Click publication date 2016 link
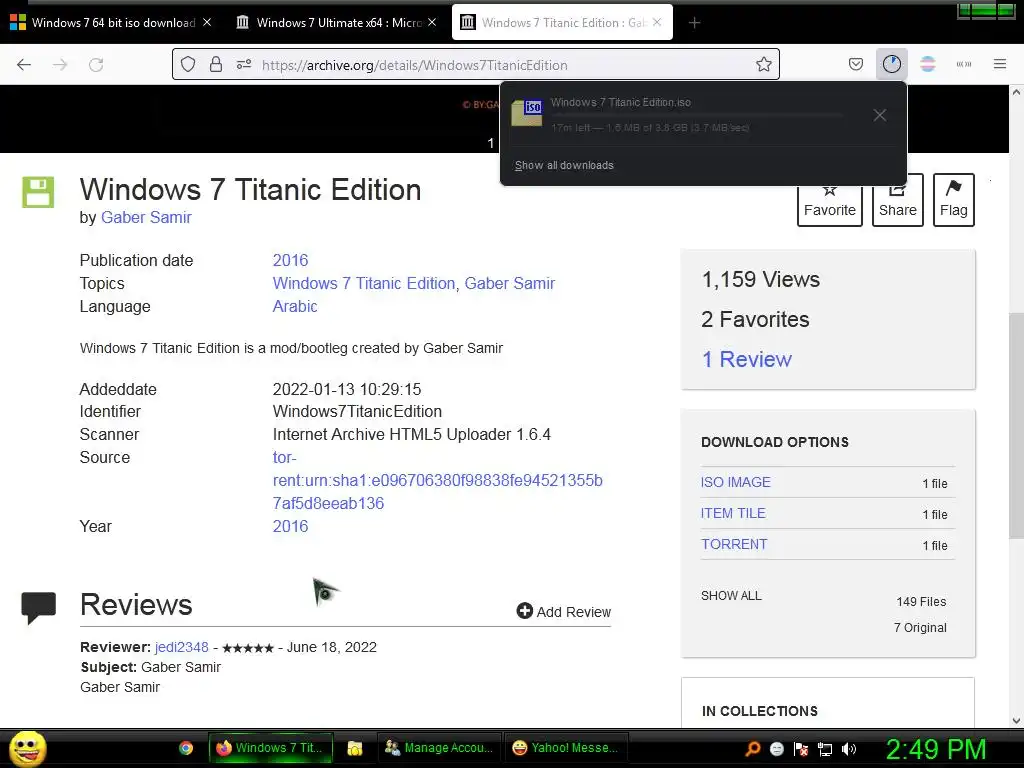1024x768 pixels. [290, 260]
